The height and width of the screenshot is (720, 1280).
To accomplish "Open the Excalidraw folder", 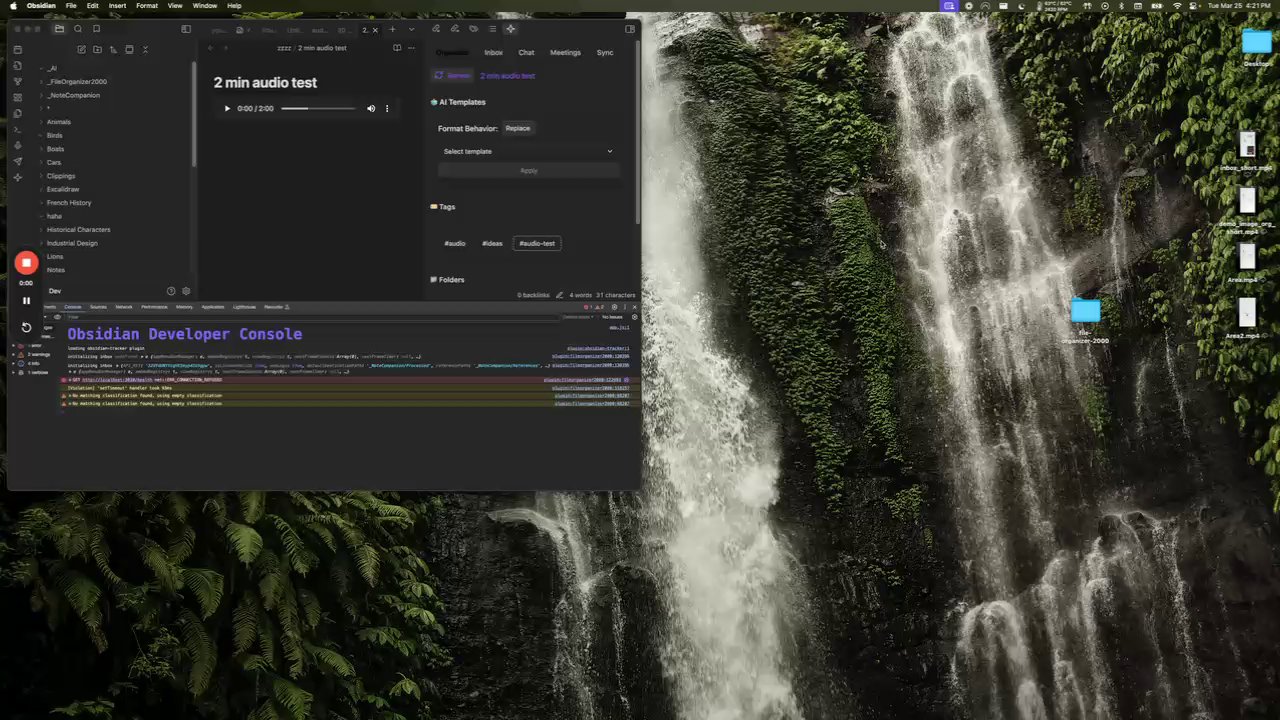I will (63, 189).
